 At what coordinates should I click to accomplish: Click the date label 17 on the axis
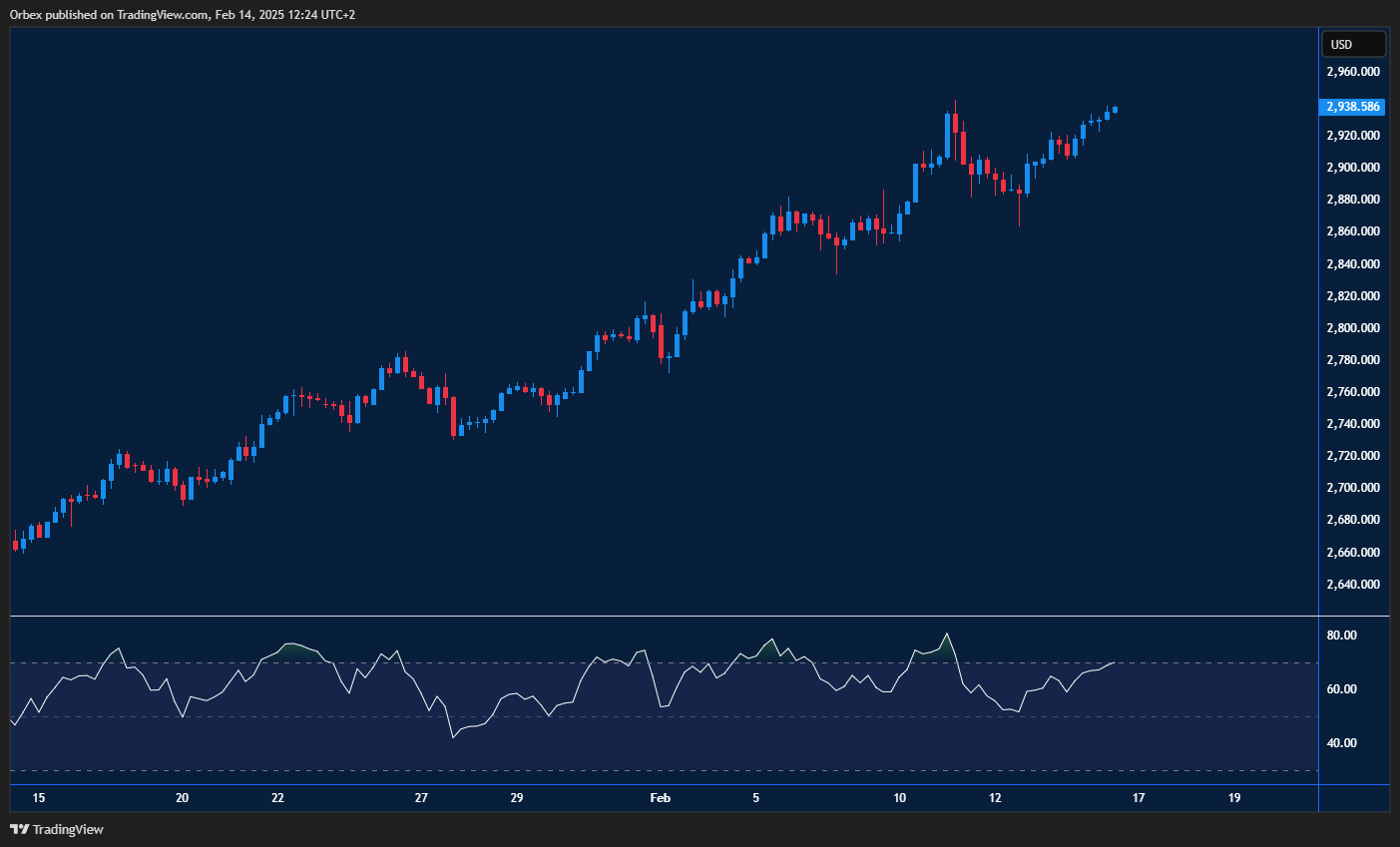click(x=1137, y=798)
